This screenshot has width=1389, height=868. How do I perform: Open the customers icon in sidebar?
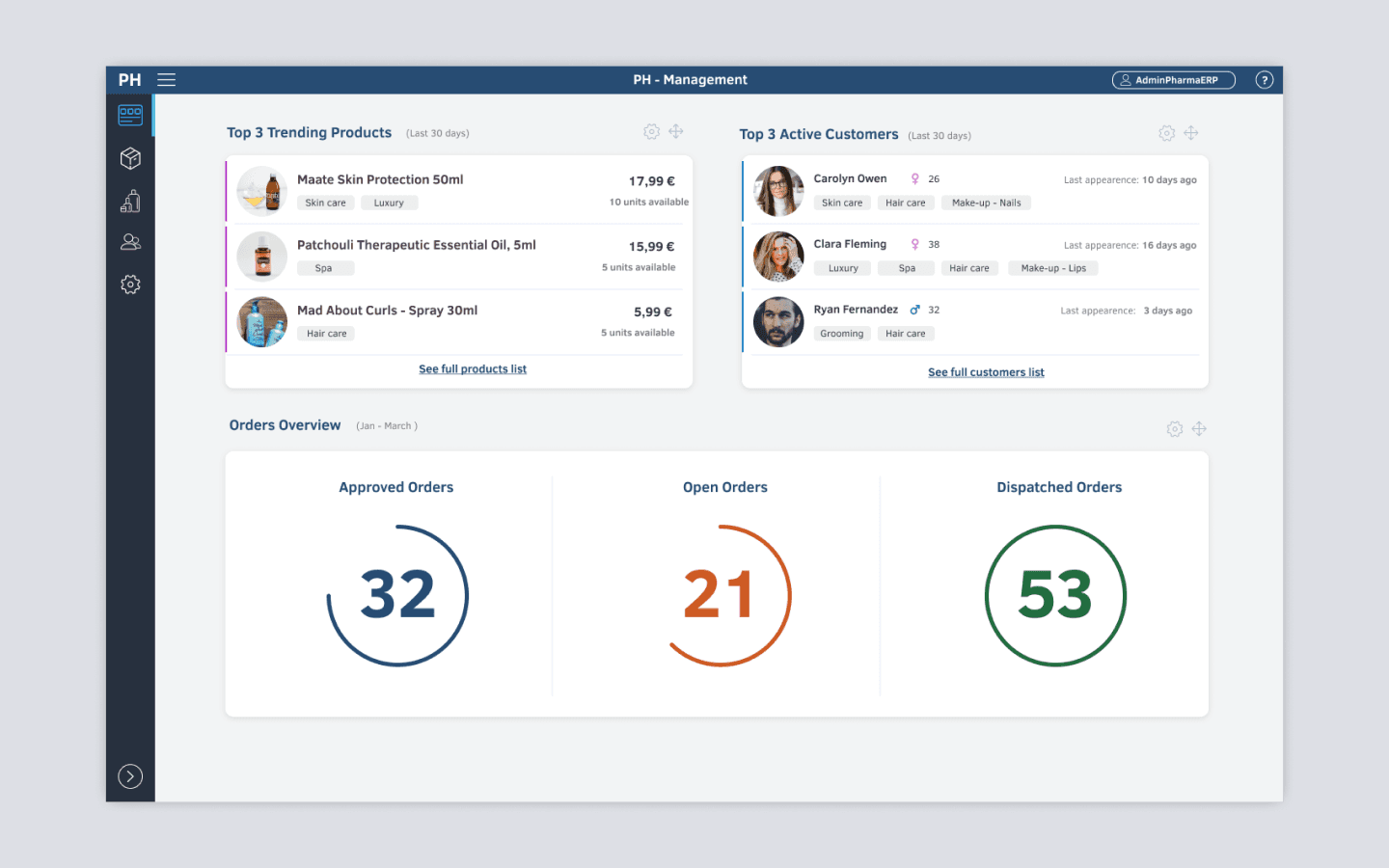point(130,242)
